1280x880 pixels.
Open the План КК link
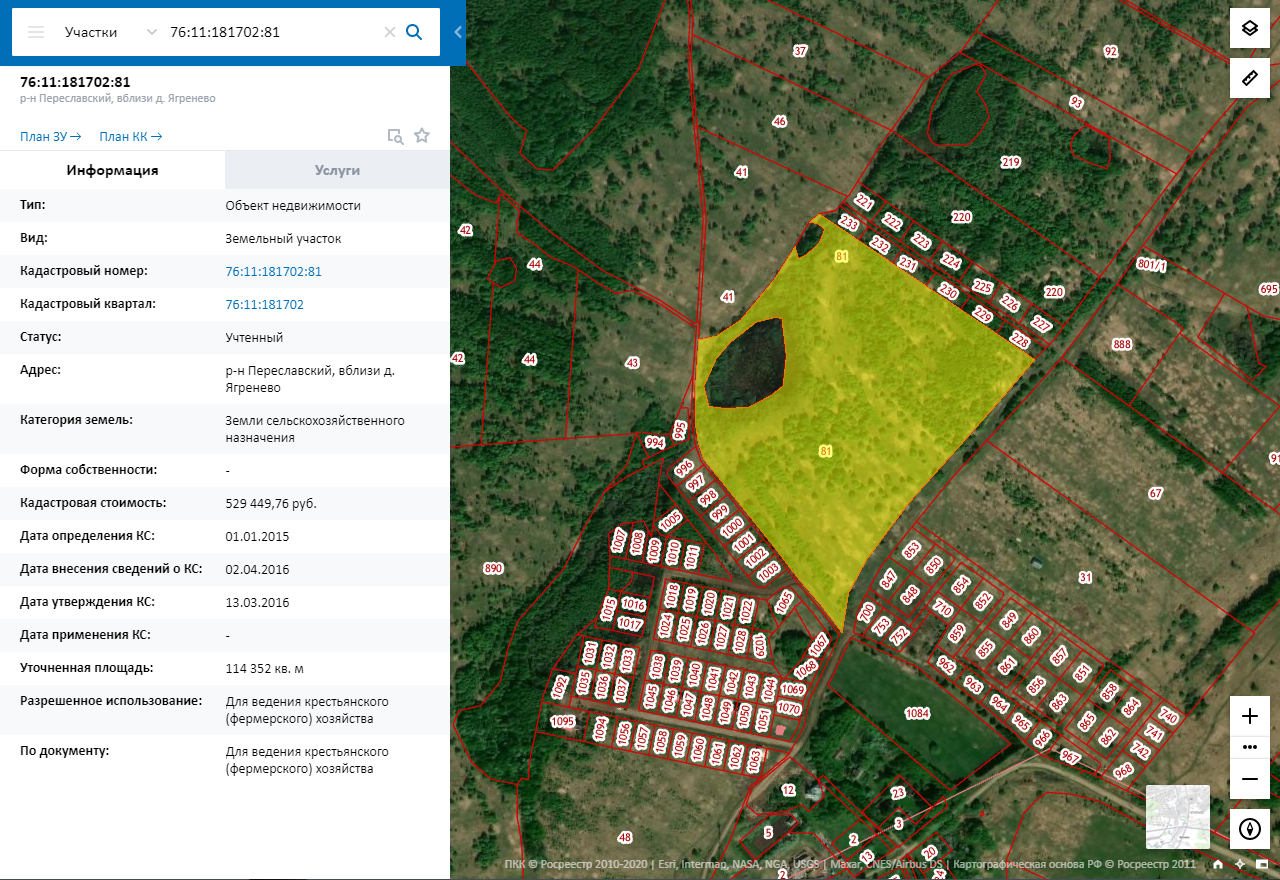click(x=130, y=136)
